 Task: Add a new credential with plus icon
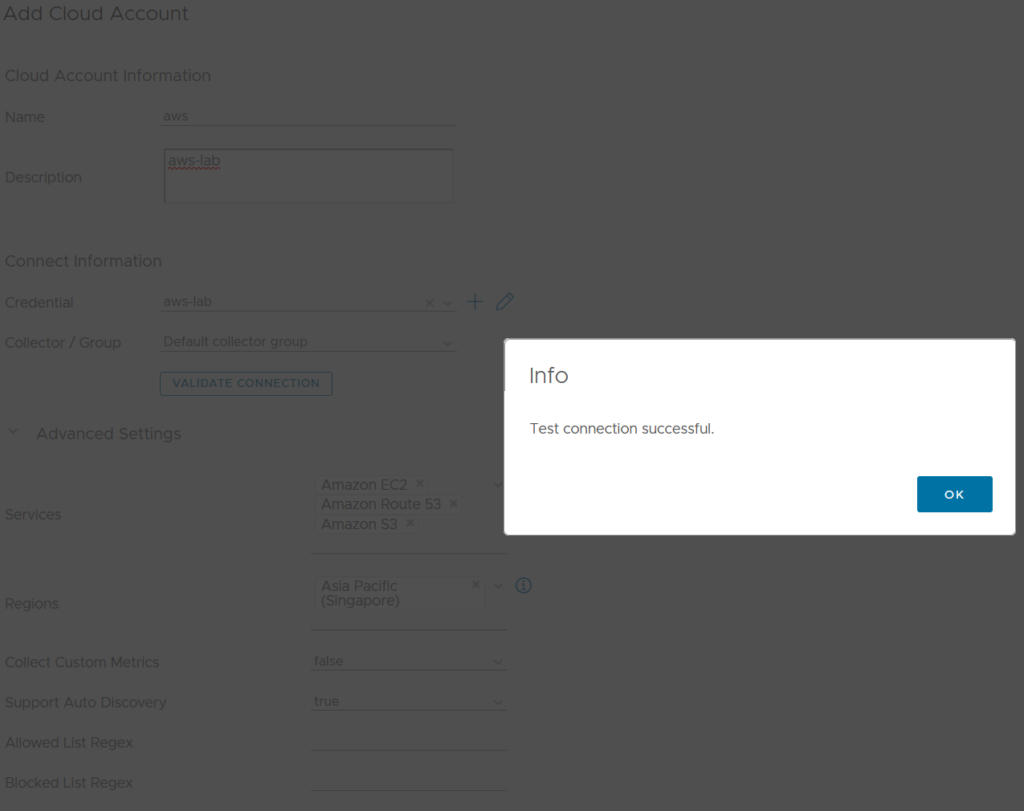(475, 302)
